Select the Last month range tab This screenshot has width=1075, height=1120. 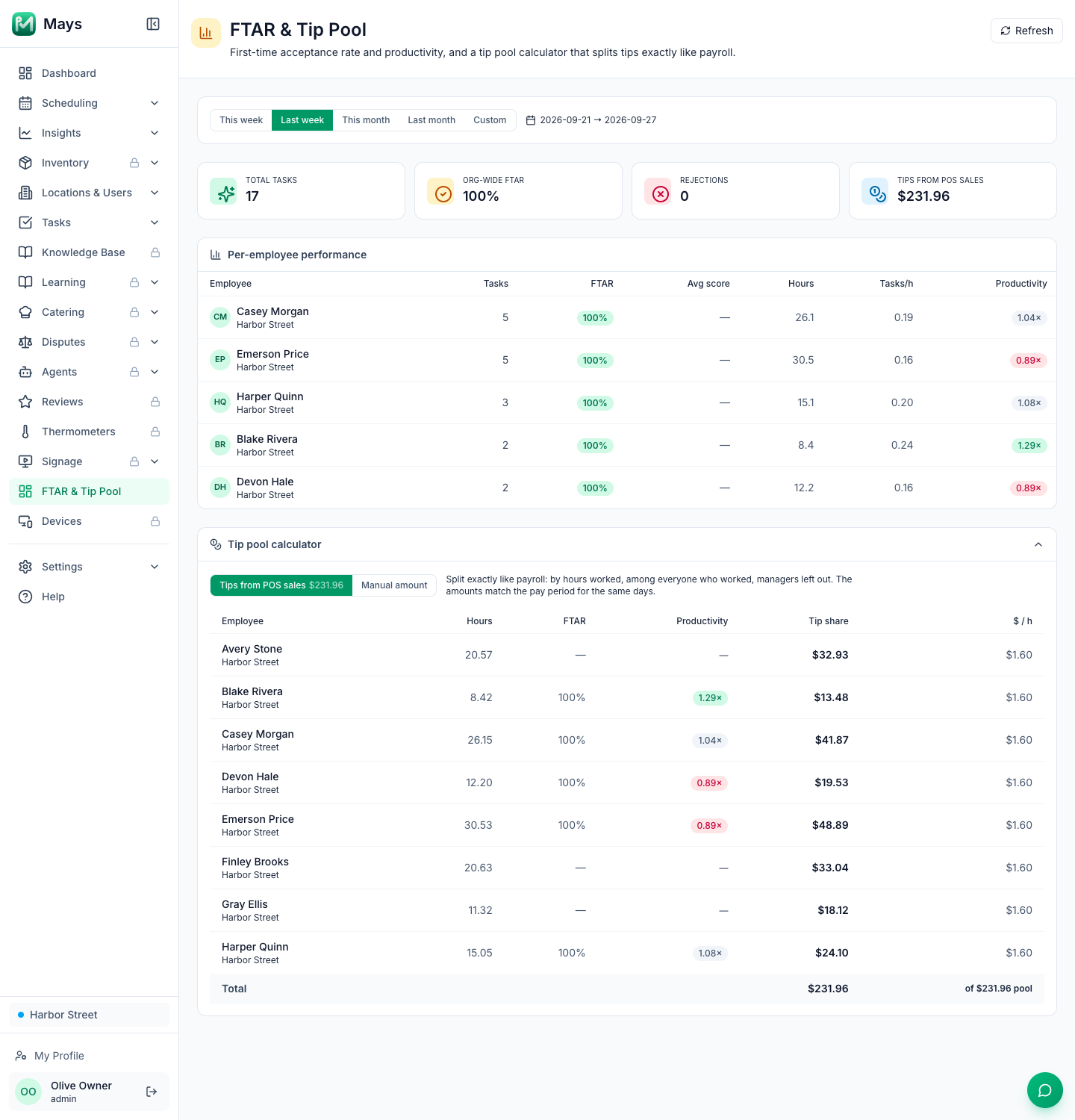431,120
